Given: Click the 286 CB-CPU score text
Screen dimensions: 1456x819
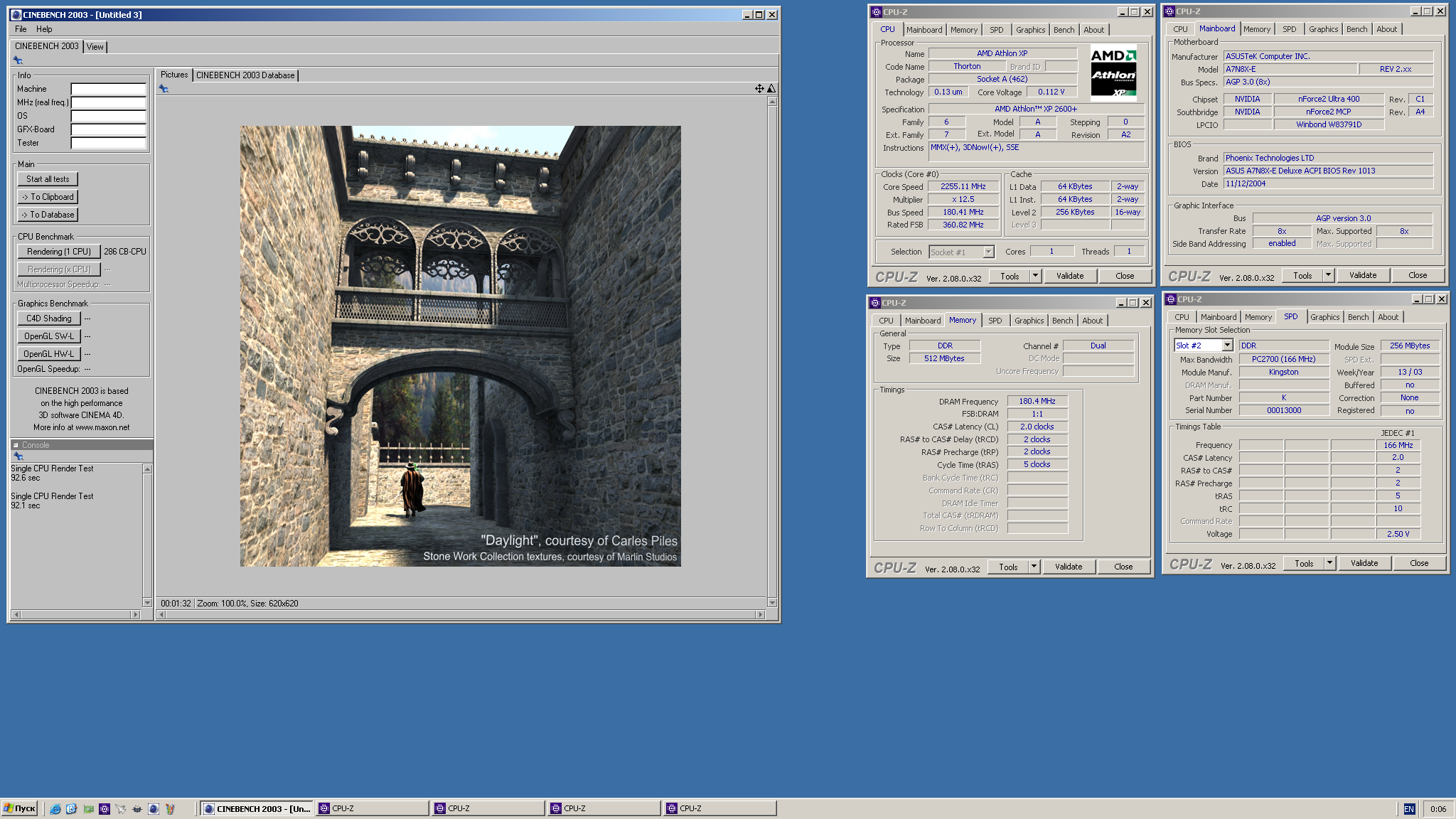Looking at the screenshot, I should pyautogui.click(x=125, y=252).
